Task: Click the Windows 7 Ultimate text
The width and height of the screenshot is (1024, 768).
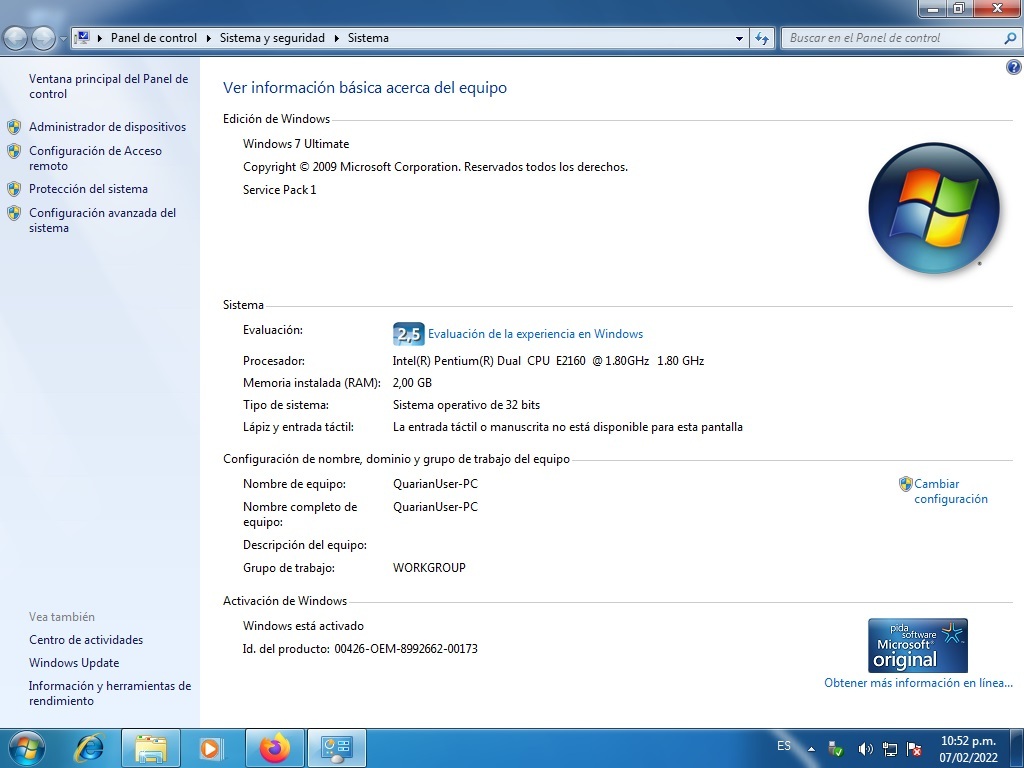Action: pos(296,144)
